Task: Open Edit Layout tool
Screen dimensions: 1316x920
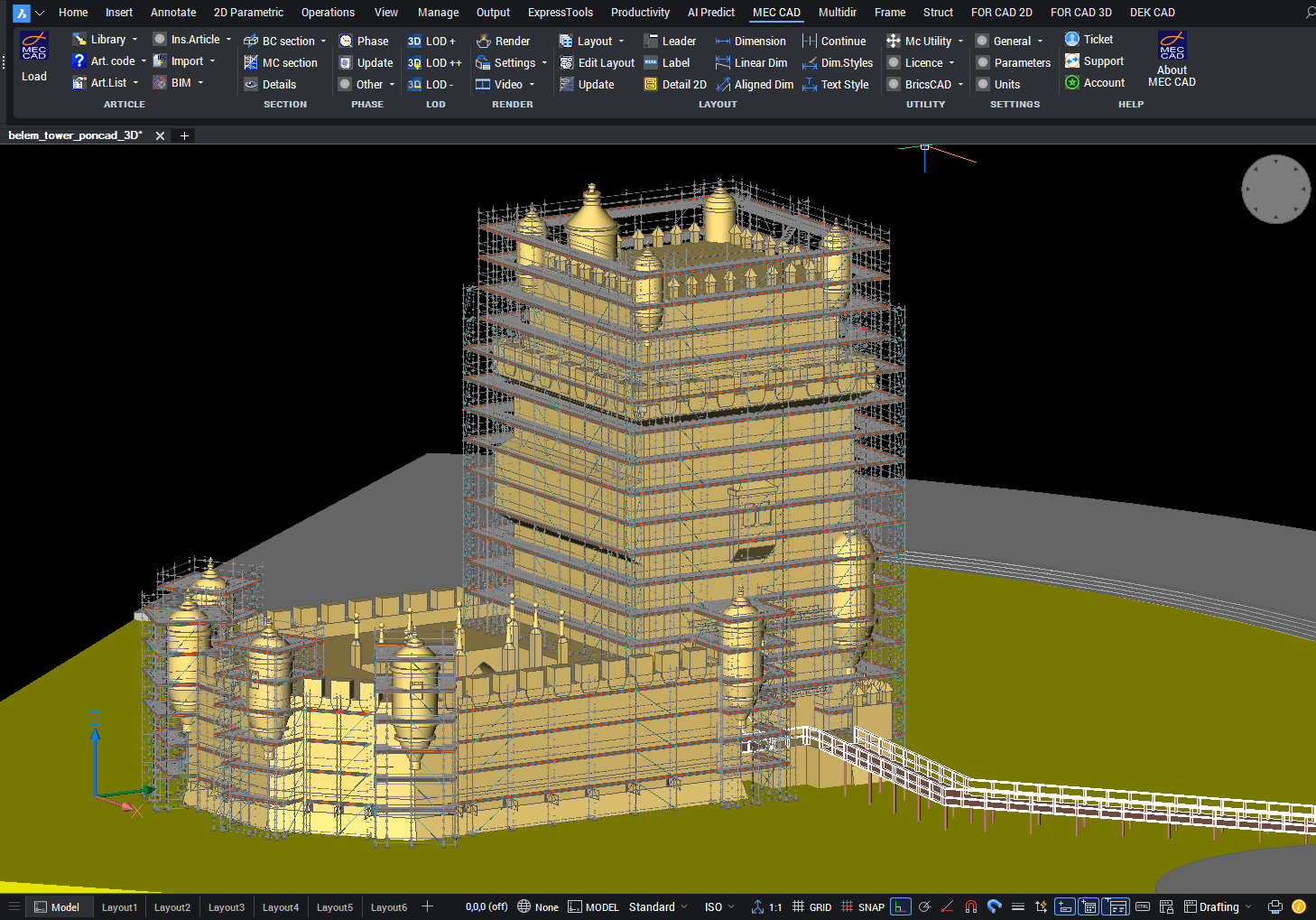Action: 598,63
